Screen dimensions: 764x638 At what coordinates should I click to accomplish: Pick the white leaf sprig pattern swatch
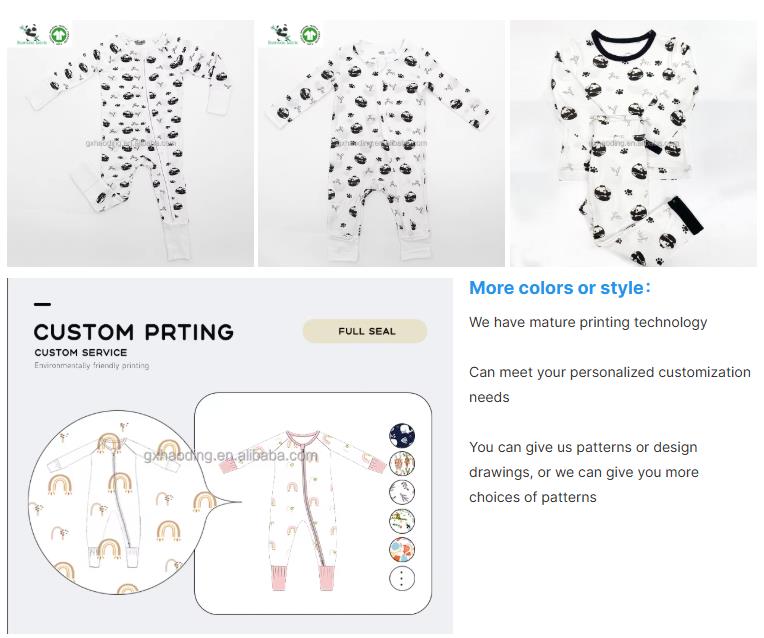(402, 492)
